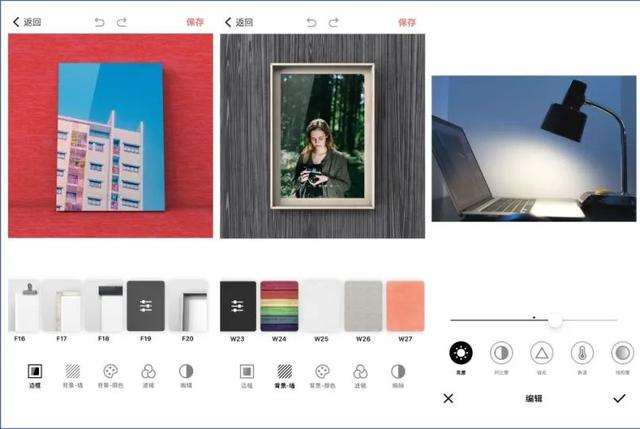The image size is (640, 429).
Task: Pick rainbow wood wall W24
Action: [279, 306]
